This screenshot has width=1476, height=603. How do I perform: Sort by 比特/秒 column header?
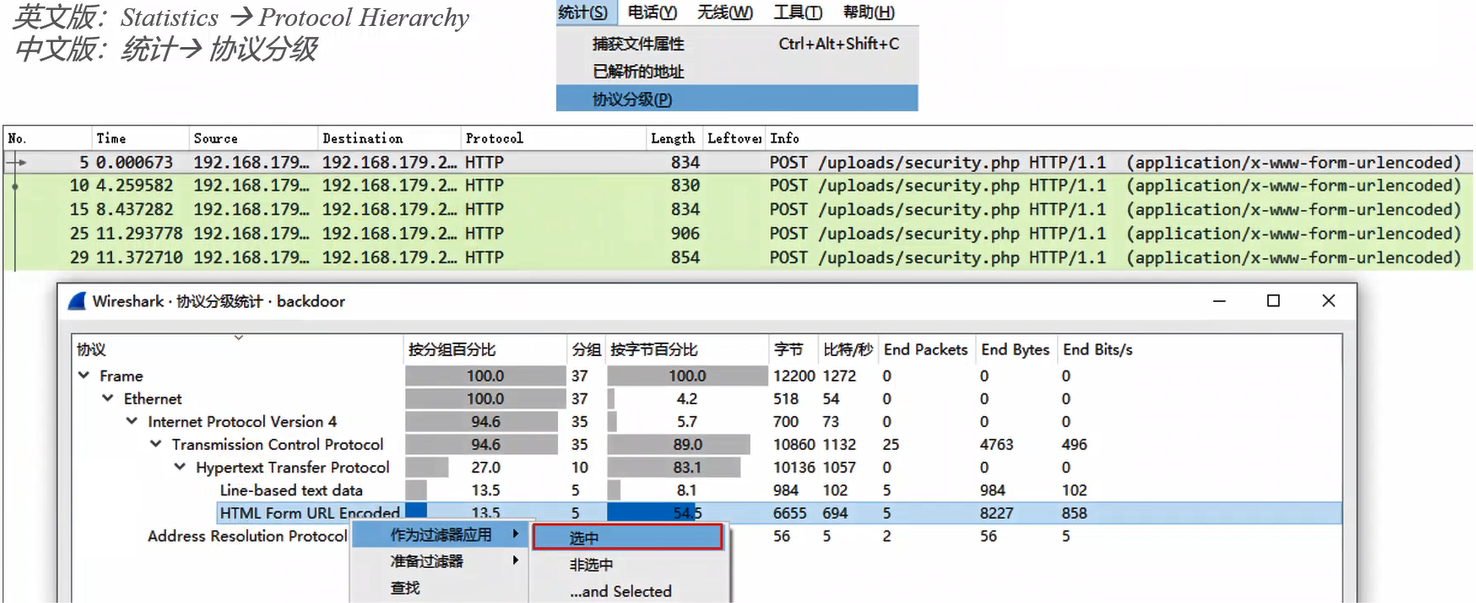coord(848,350)
